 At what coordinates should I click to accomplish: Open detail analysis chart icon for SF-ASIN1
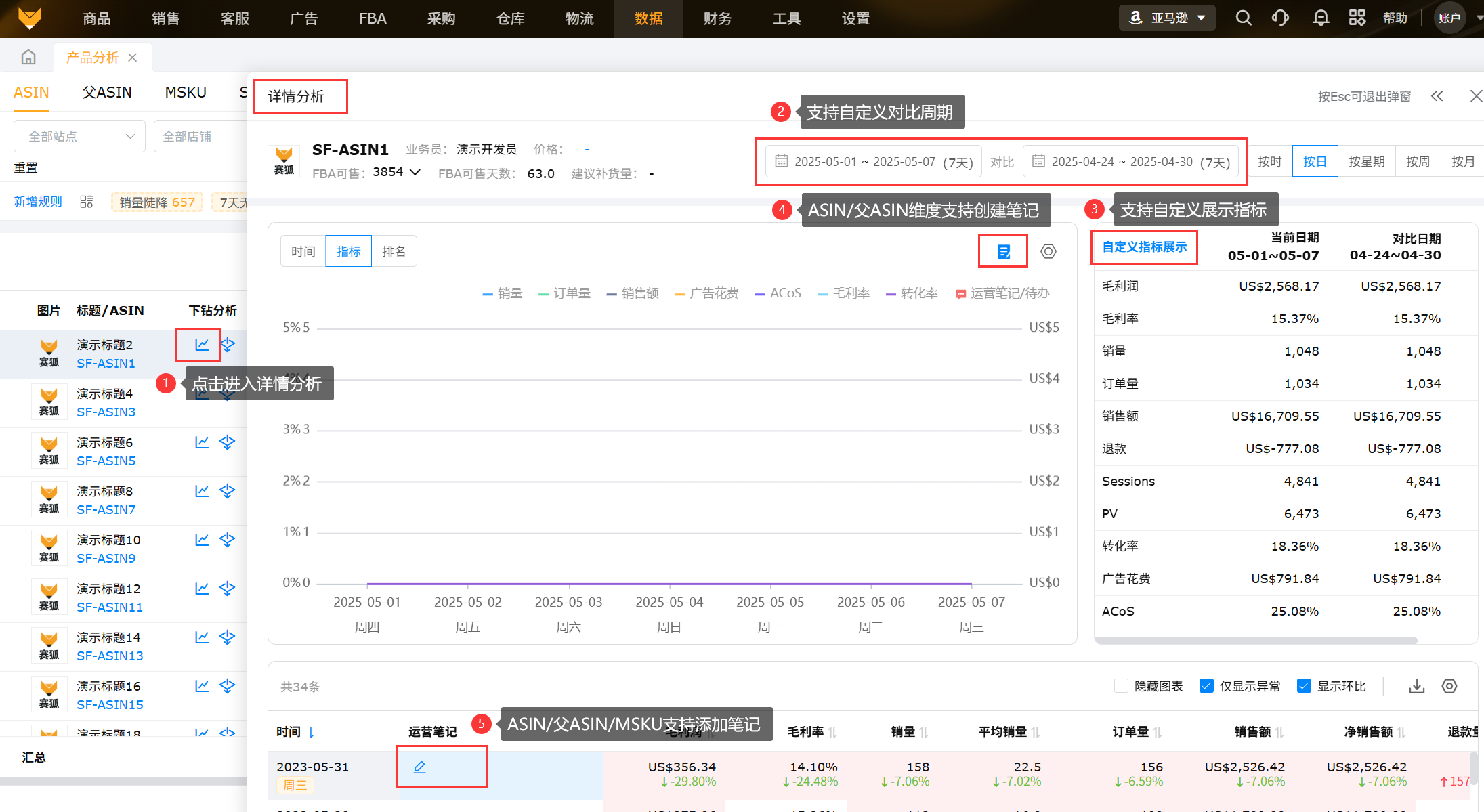[x=202, y=345]
